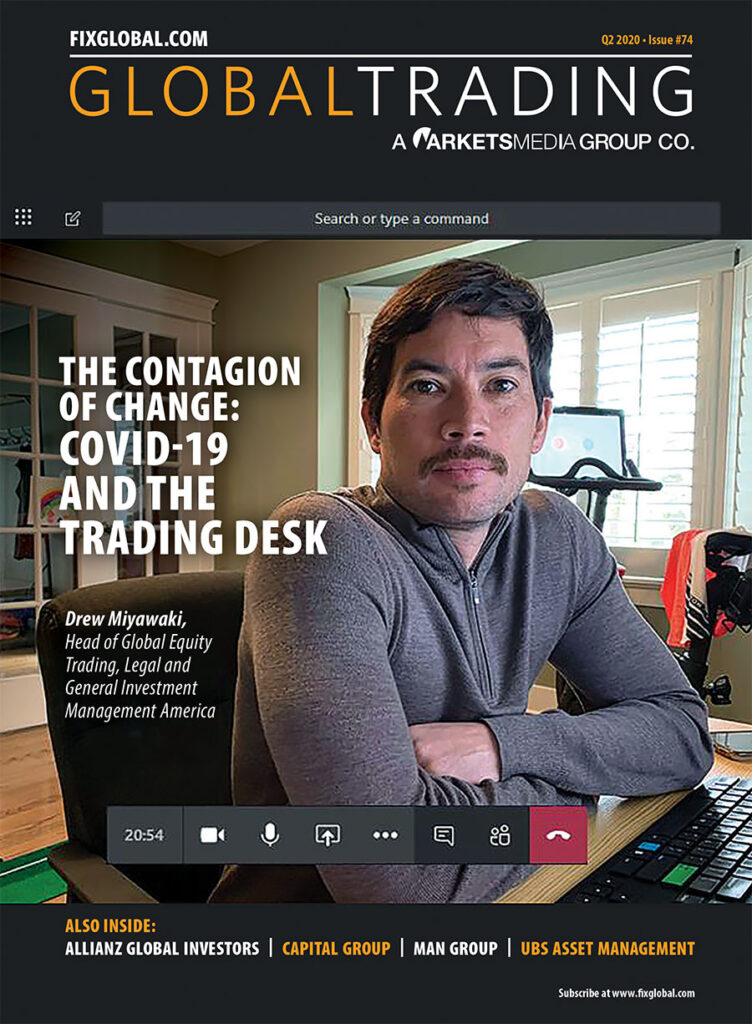The height and width of the screenshot is (1024, 752).
Task: Click the name Drew Miyawaki
Action: pos(125,619)
